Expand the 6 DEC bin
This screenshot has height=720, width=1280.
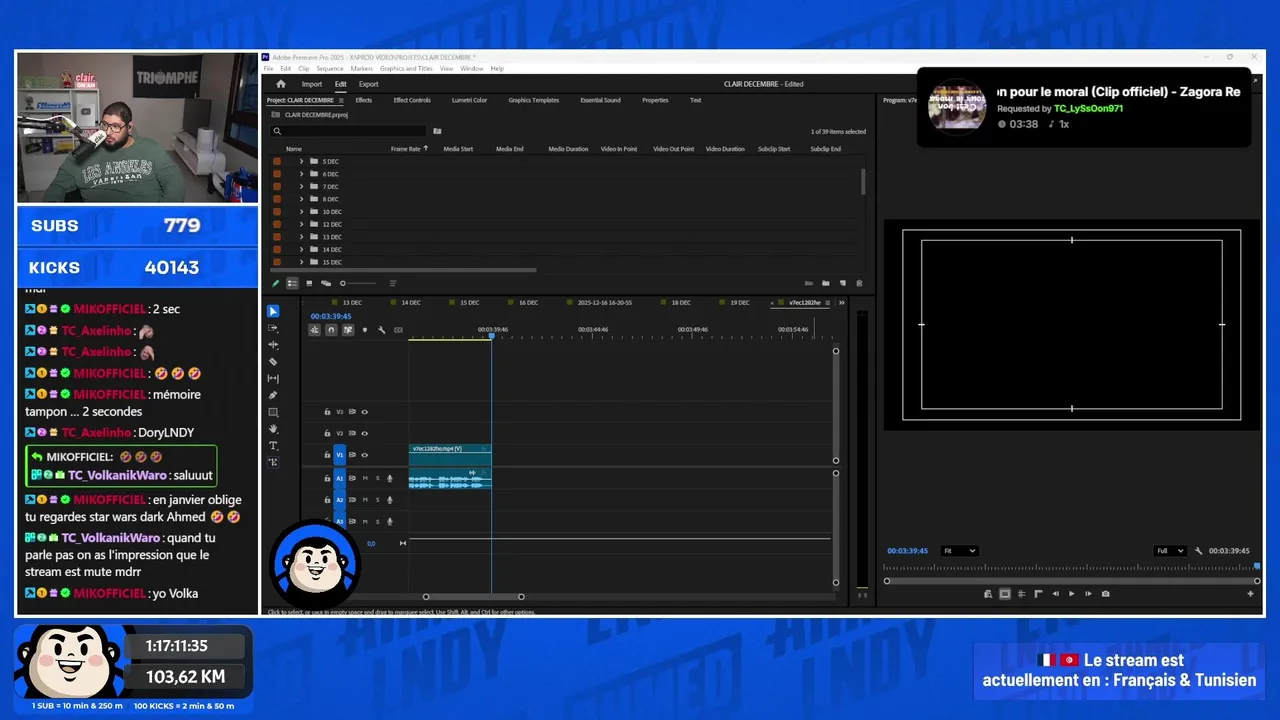301,174
